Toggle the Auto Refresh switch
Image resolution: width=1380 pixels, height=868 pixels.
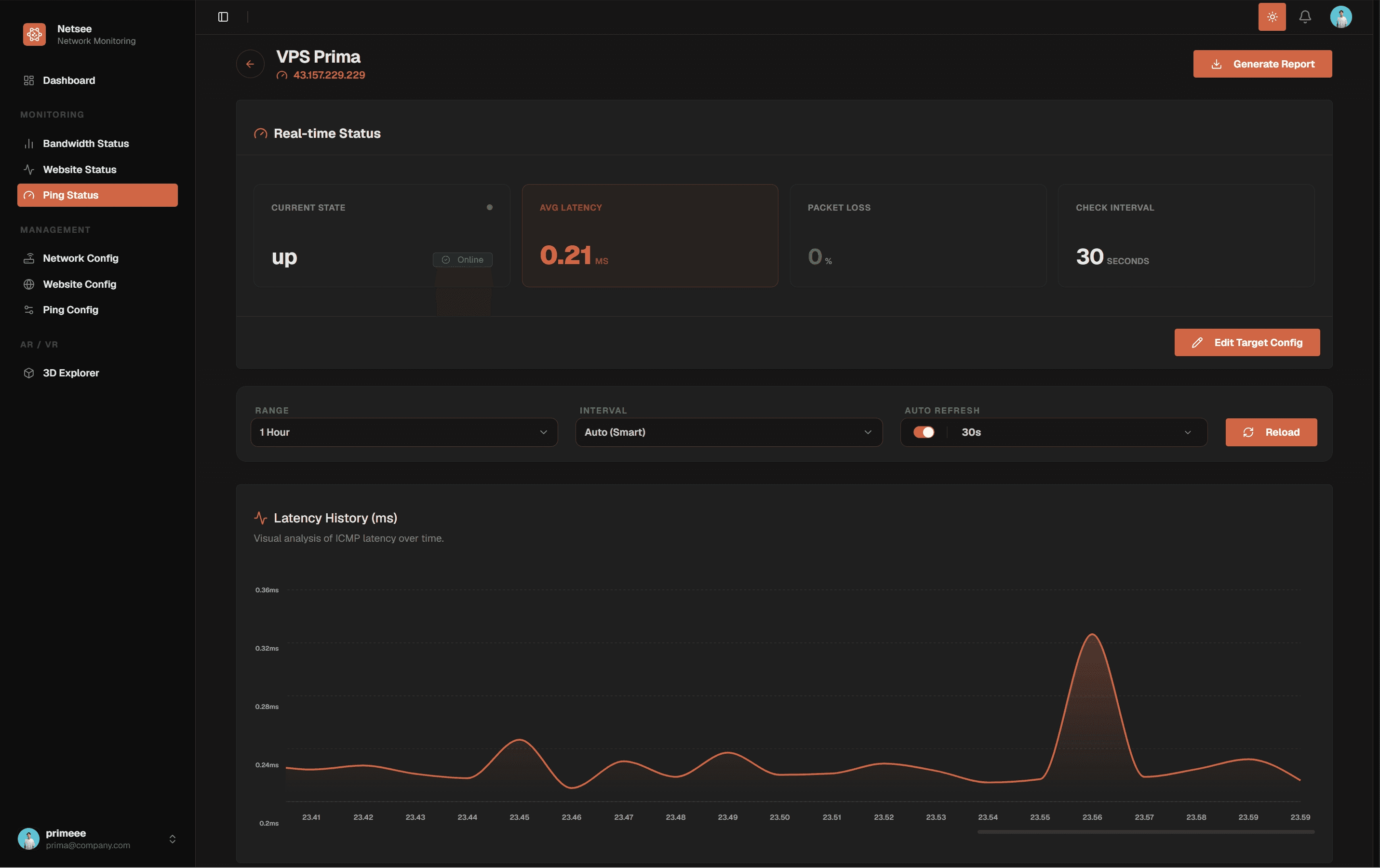(x=924, y=433)
